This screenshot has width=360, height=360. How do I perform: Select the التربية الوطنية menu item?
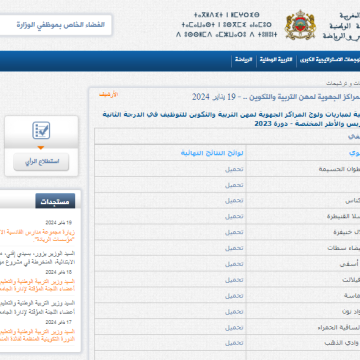pos(276,60)
